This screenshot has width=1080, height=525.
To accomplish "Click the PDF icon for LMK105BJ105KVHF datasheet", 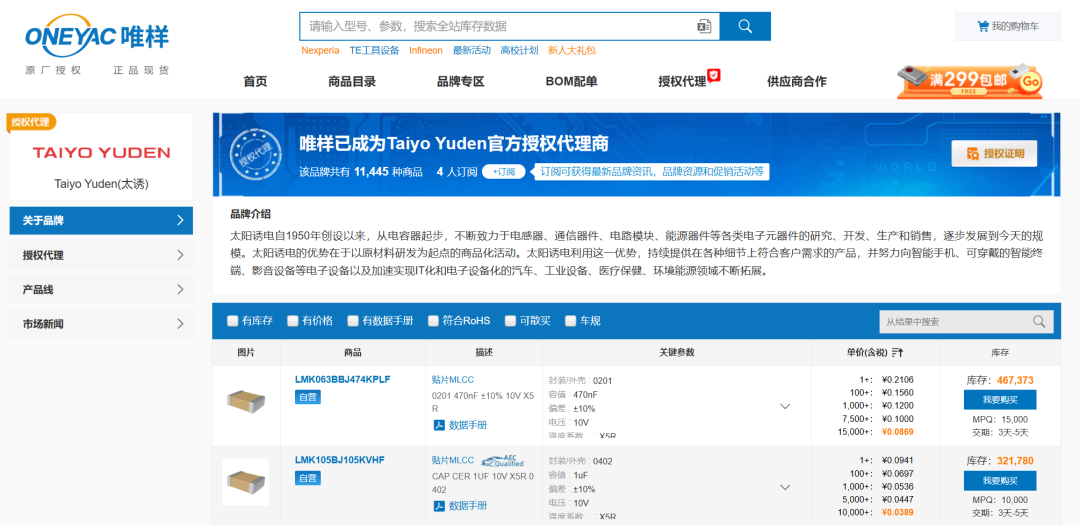I will (x=438, y=506).
